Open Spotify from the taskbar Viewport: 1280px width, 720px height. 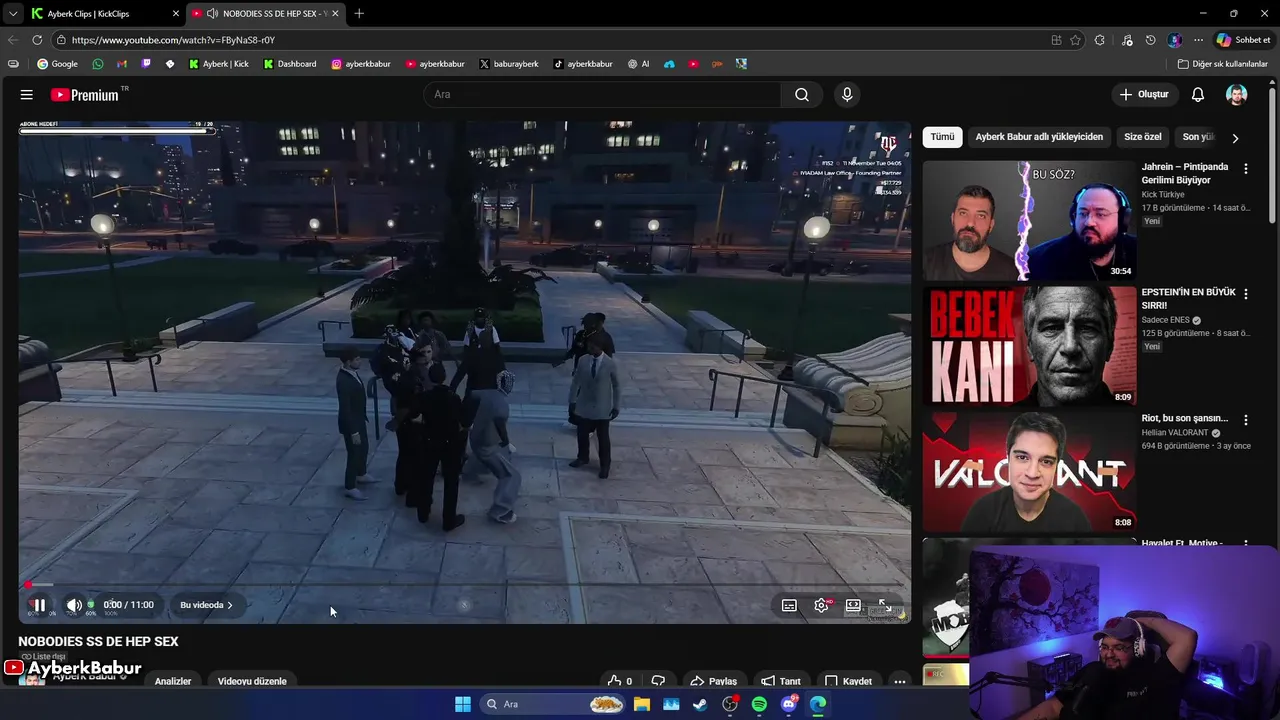pyautogui.click(x=759, y=704)
